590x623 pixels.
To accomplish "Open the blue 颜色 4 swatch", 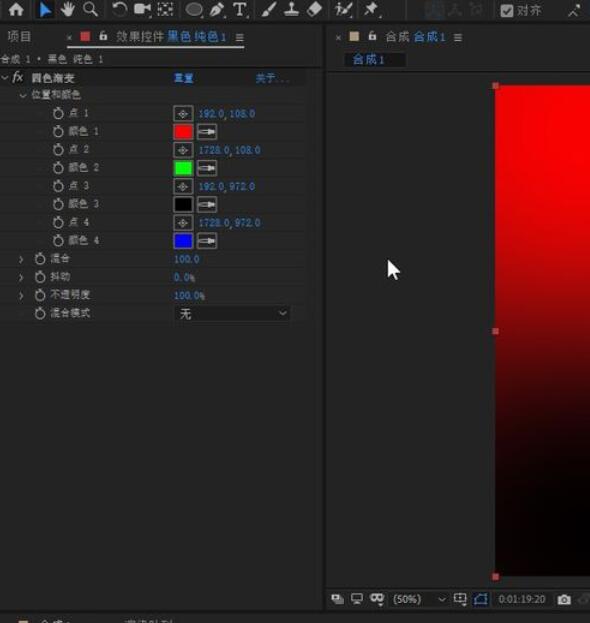I will point(183,241).
